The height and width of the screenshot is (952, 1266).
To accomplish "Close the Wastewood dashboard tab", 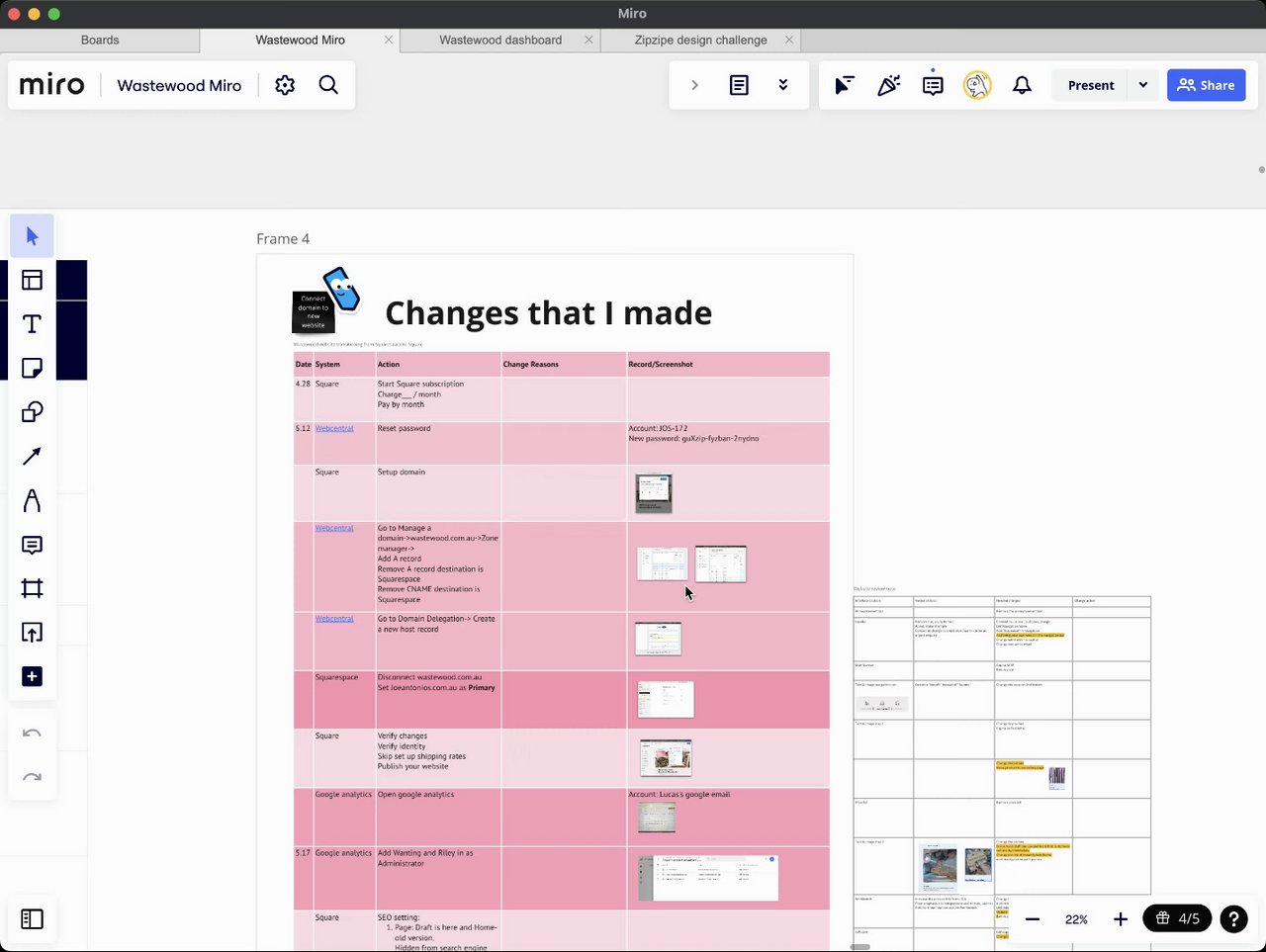I will click(588, 41).
